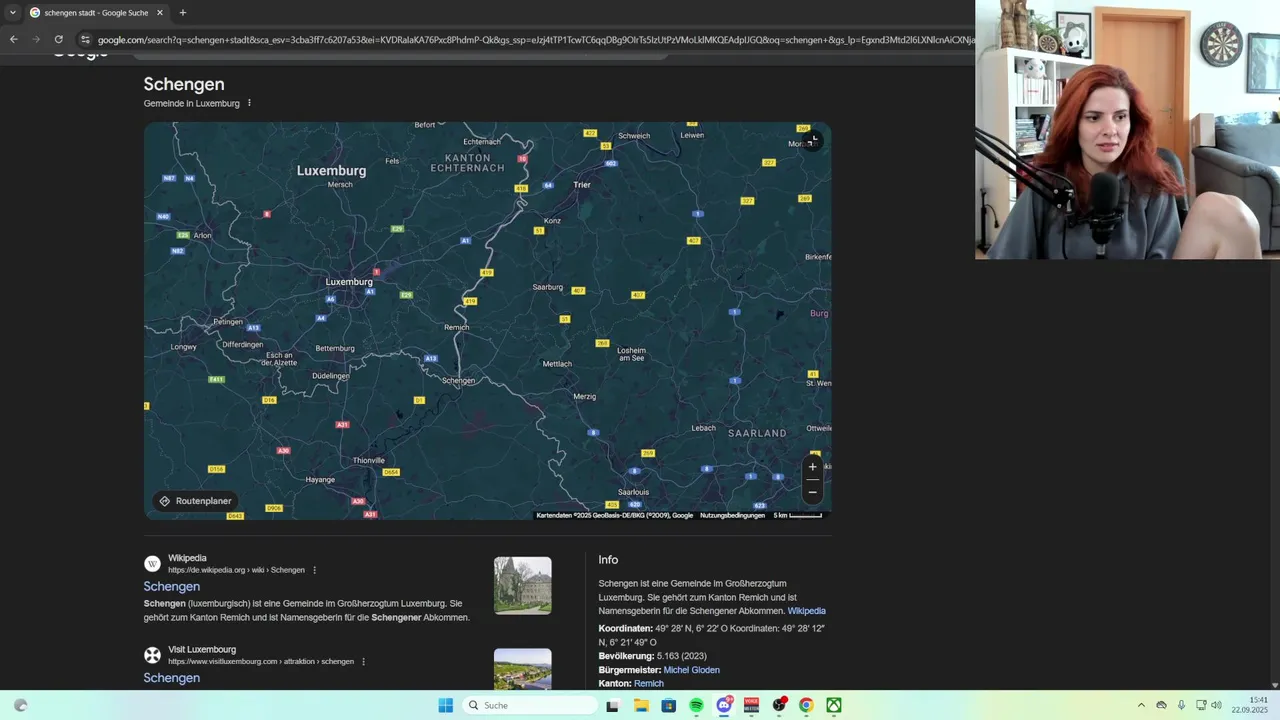Open Xbox app from the taskbar
This screenshot has height=720, width=1280.
point(833,705)
